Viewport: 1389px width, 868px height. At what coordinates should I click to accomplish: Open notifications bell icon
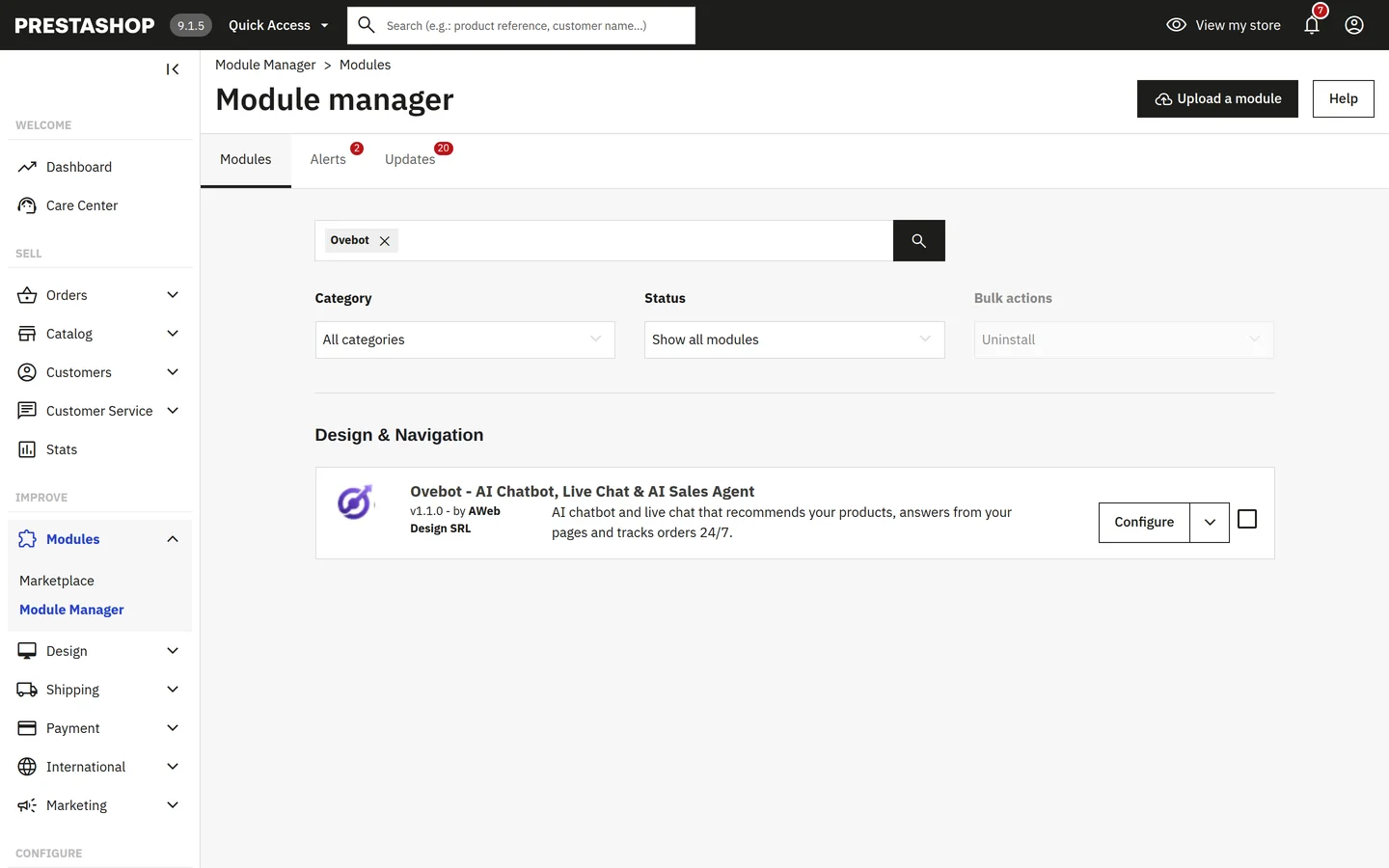coord(1312,25)
